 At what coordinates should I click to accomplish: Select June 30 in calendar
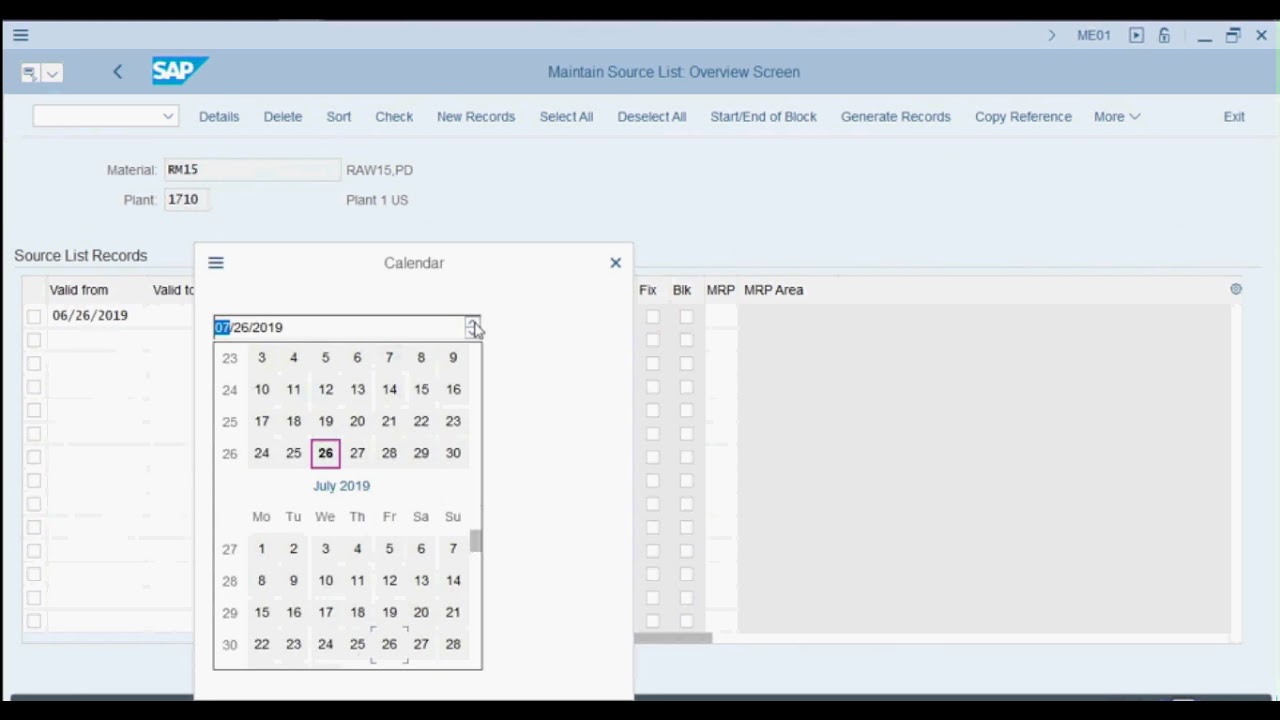pos(453,453)
